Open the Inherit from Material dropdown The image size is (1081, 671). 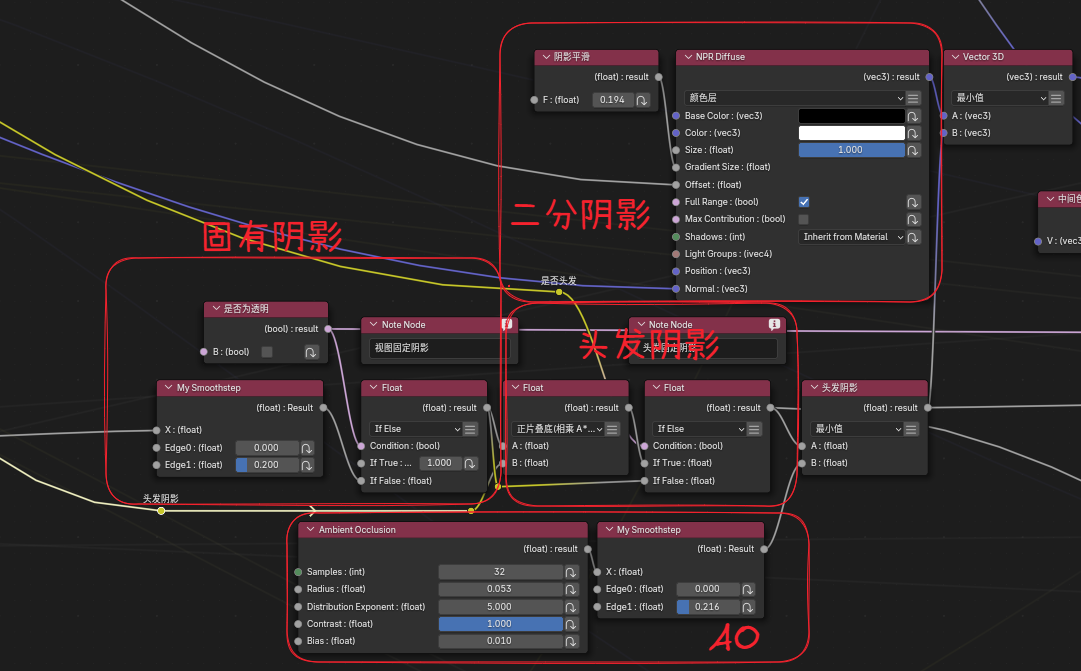(x=852, y=237)
